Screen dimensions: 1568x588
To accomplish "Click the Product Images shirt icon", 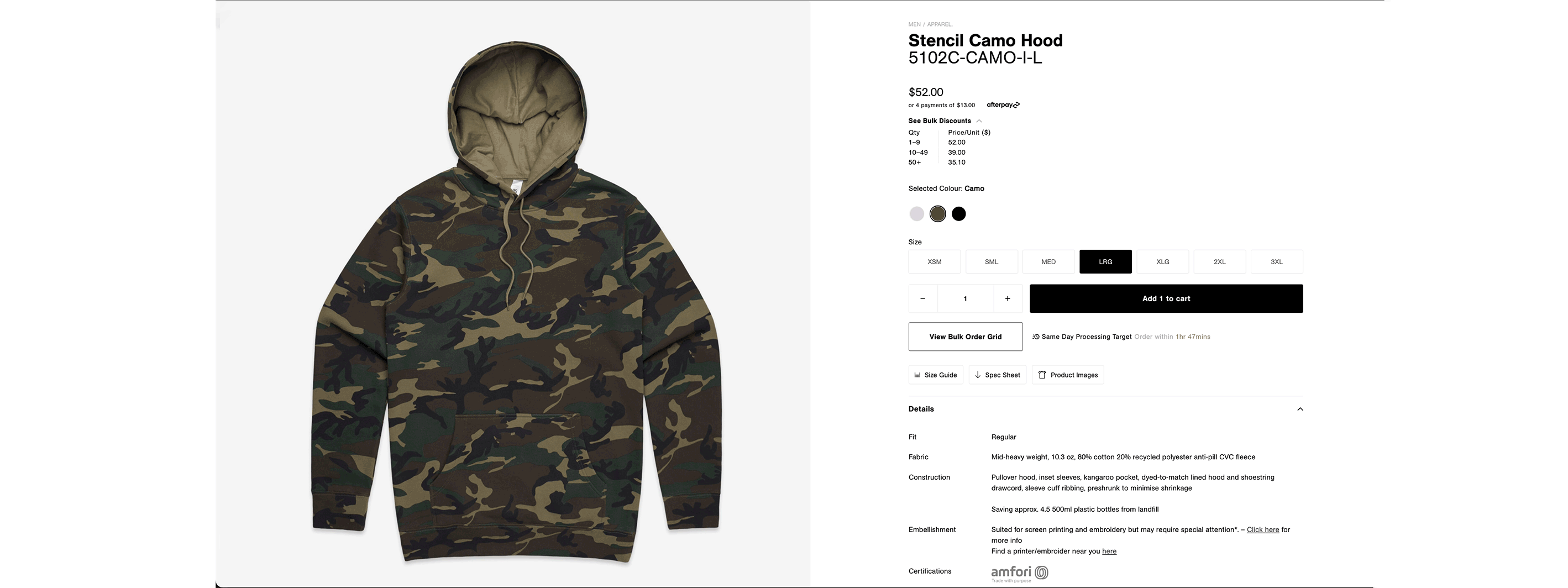I will [x=1042, y=375].
